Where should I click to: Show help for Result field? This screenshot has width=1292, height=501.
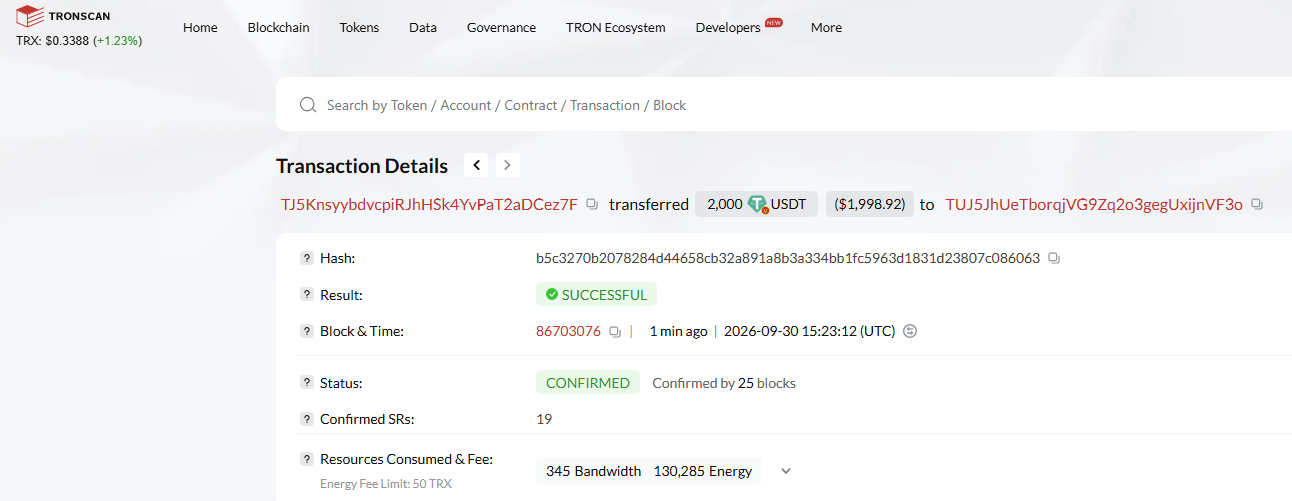pos(307,295)
